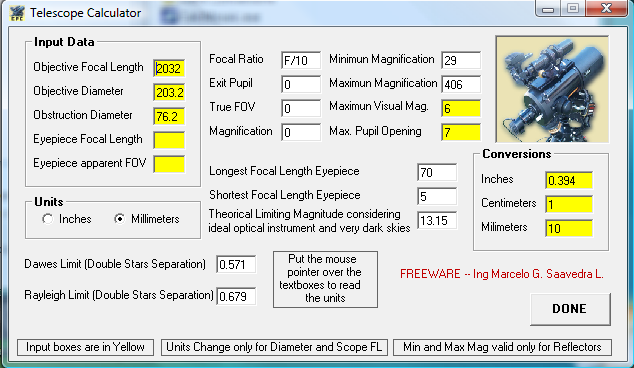Image resolution: width=634 pixels, height=368 pixels.
Task: Click the 'Units Change only for Diameter' note
Action: coord(274,347)
